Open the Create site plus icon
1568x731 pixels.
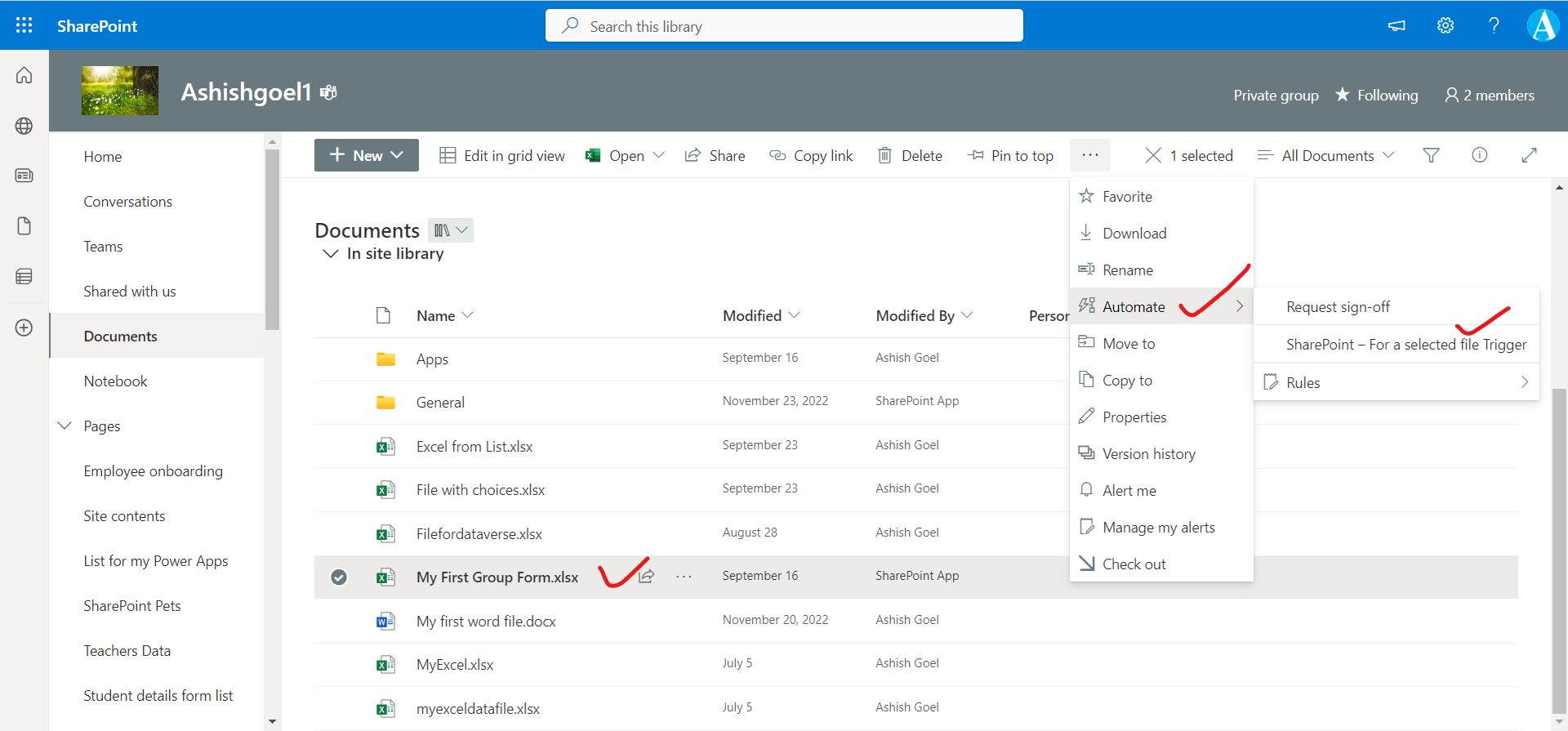(24, 328)
